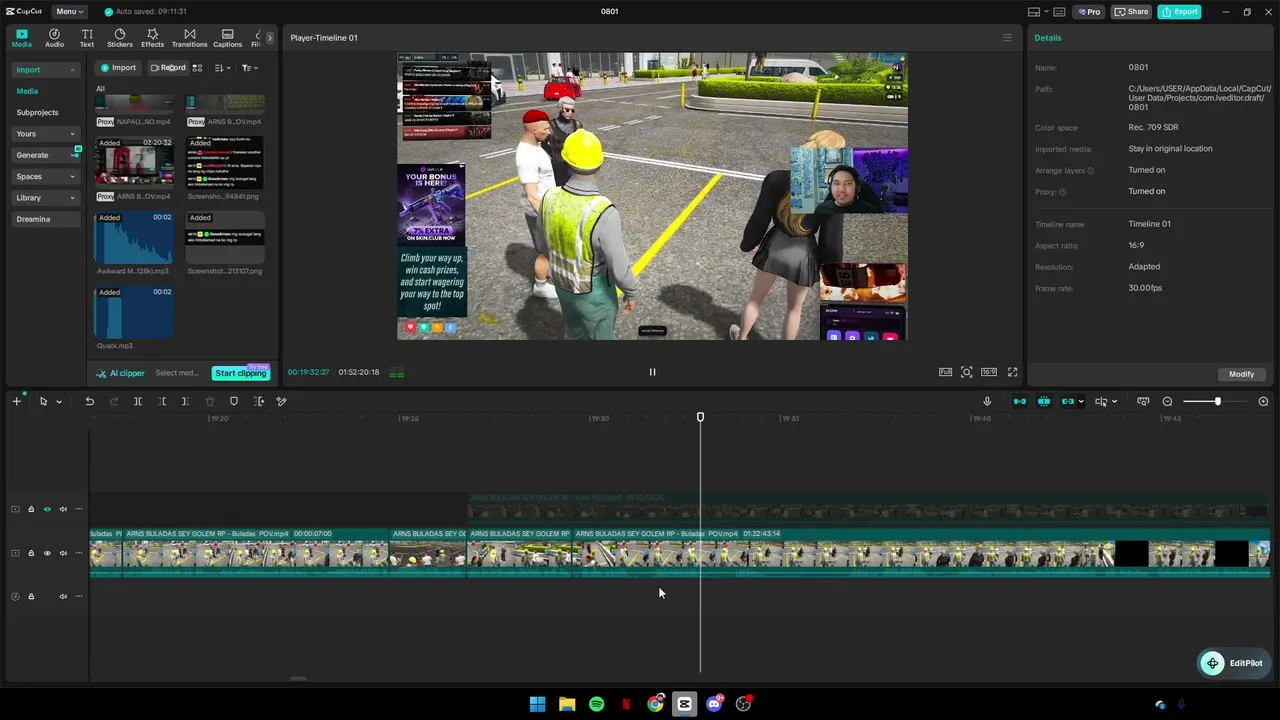Image resolution: width=1280 pixels, height=720 pixels.
Task: Expand the Generate section
Action: click(46, 155)
